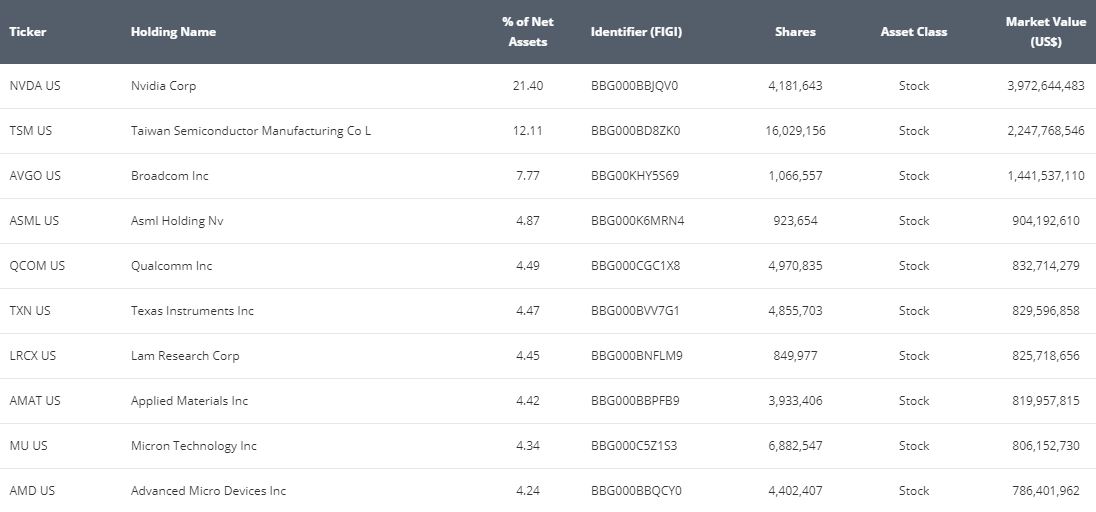This screenshot has height=512, width=1096.
Task: Click the 4.47 net assets value
Action: tap(528, 311)
